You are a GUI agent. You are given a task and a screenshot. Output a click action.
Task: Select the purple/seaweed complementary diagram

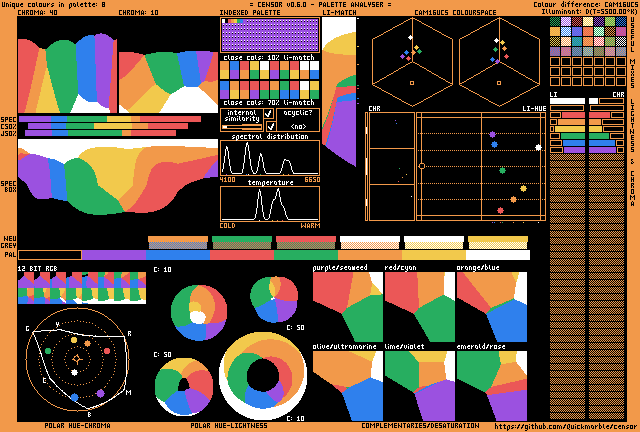pos(347,307)
